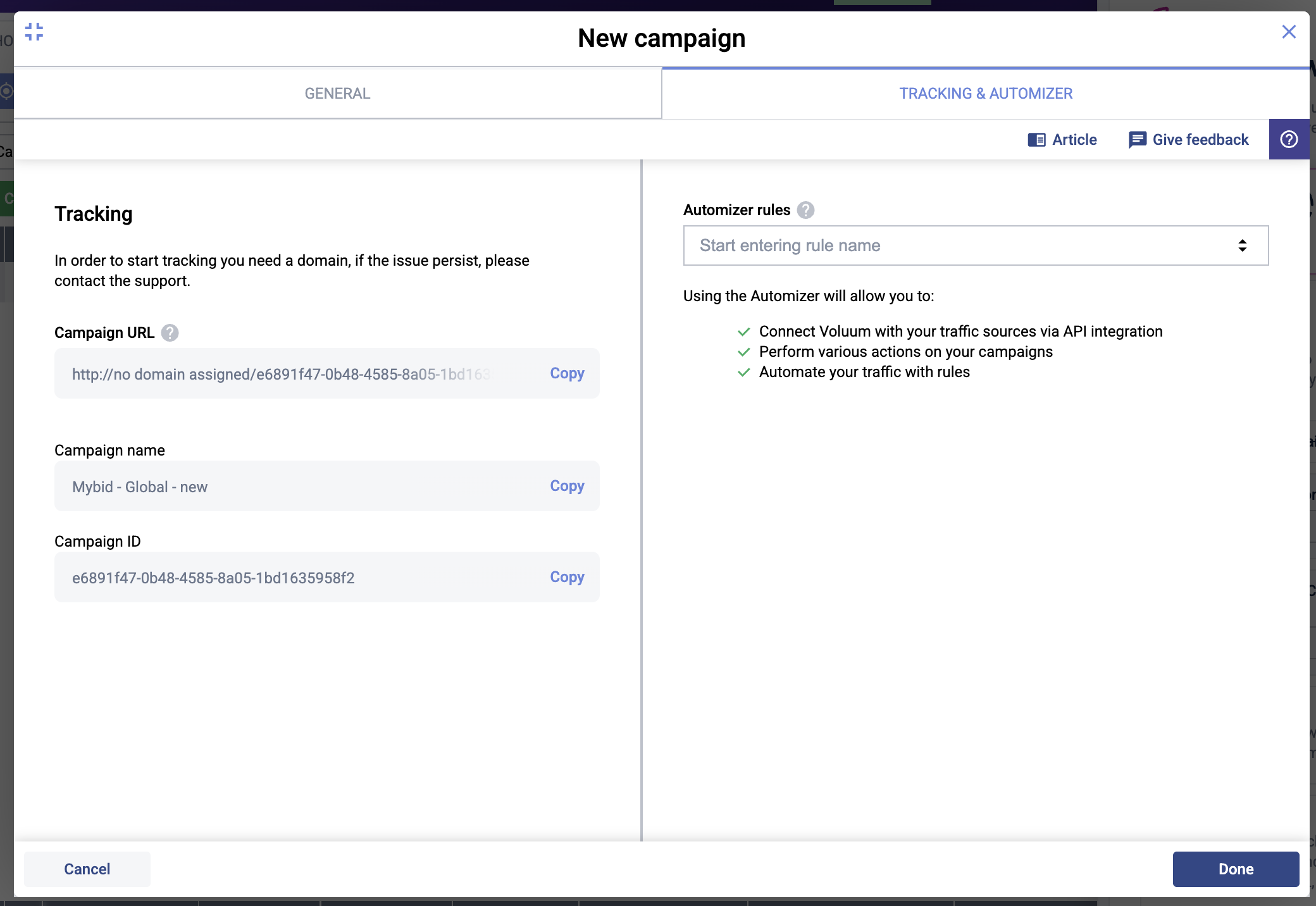
Task: Select the TRACKING & AUTOMIZER tab
Action: pos(986,94)
